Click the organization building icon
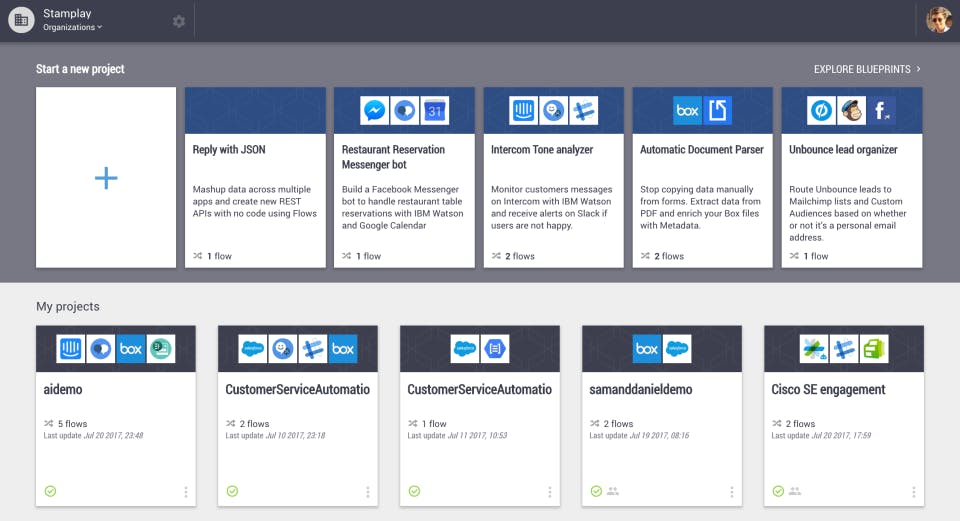 pos(21,20)
